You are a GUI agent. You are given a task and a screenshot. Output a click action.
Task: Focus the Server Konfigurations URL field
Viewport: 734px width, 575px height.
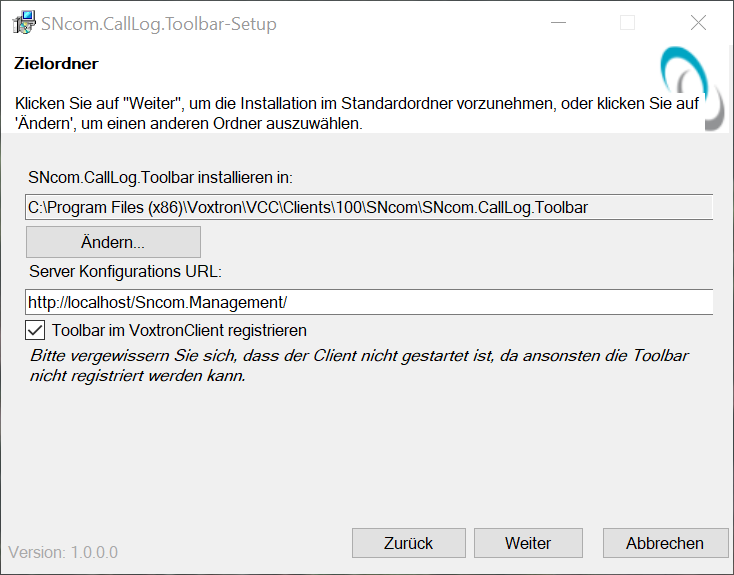(368, 301)
